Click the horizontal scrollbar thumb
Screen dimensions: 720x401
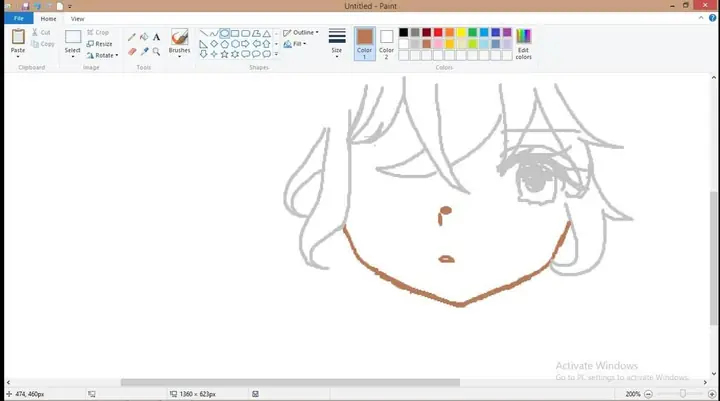[x=290, y=382]
